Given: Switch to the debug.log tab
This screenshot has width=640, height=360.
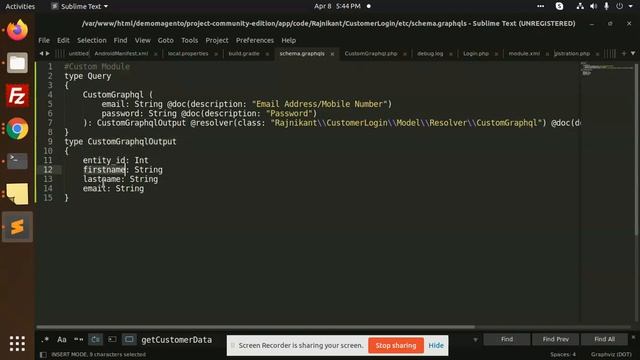Looking at the screenshot, I should pyautogui.click(x=430, y=53).
